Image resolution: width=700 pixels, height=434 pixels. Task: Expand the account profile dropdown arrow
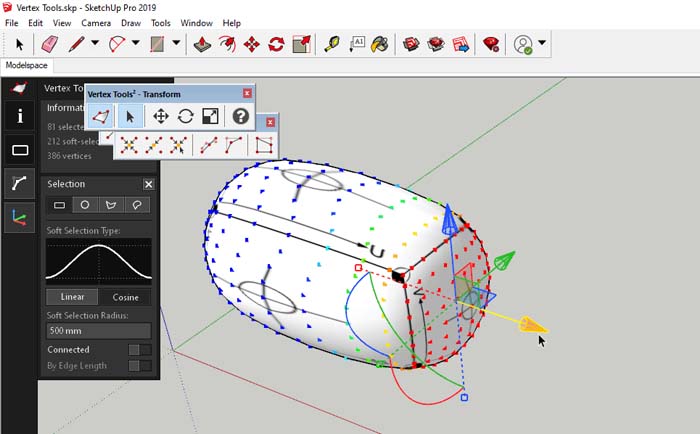point(542,44)
